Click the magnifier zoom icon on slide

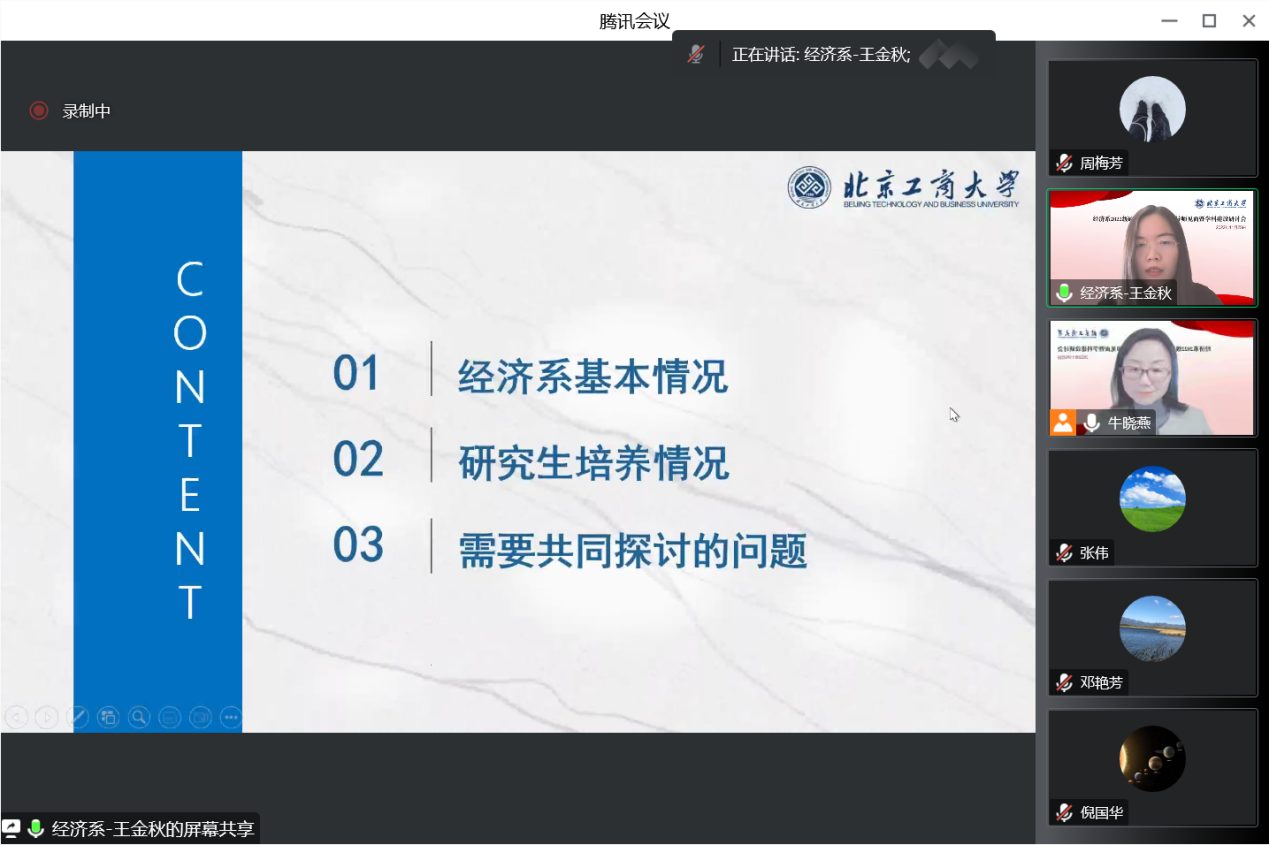click(139, 717)
